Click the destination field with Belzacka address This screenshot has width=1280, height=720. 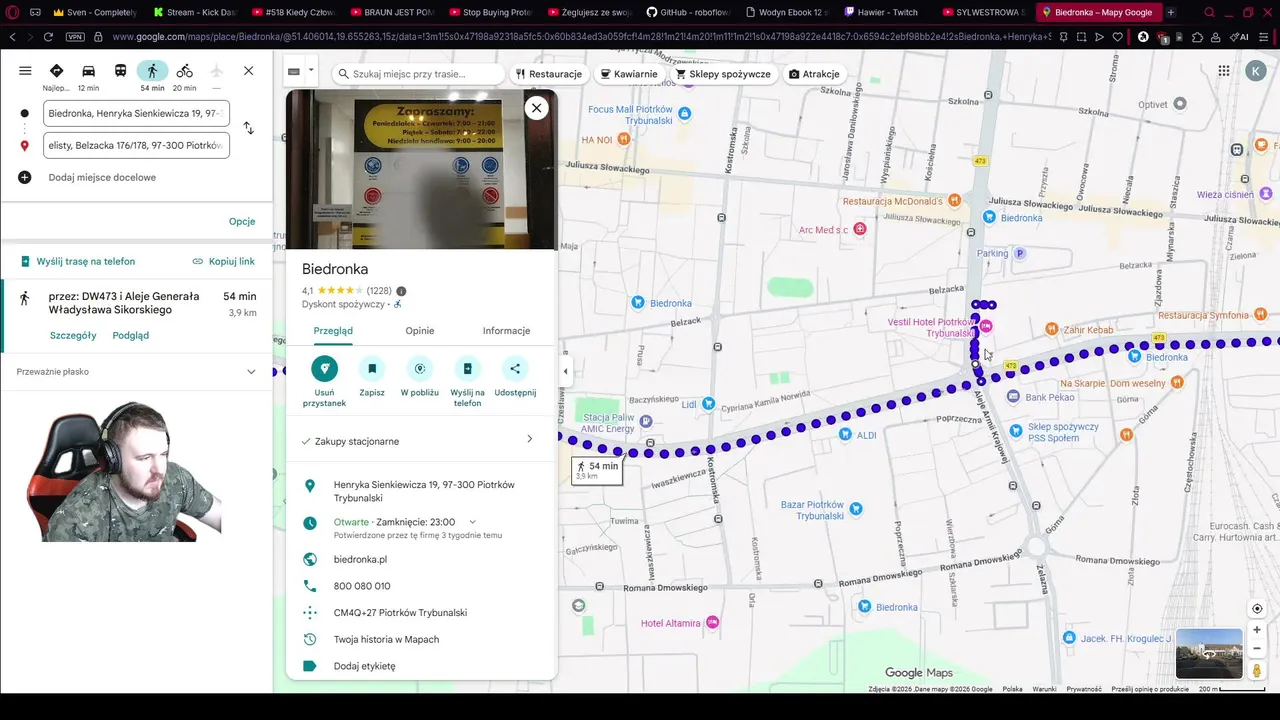coord(136,145)
